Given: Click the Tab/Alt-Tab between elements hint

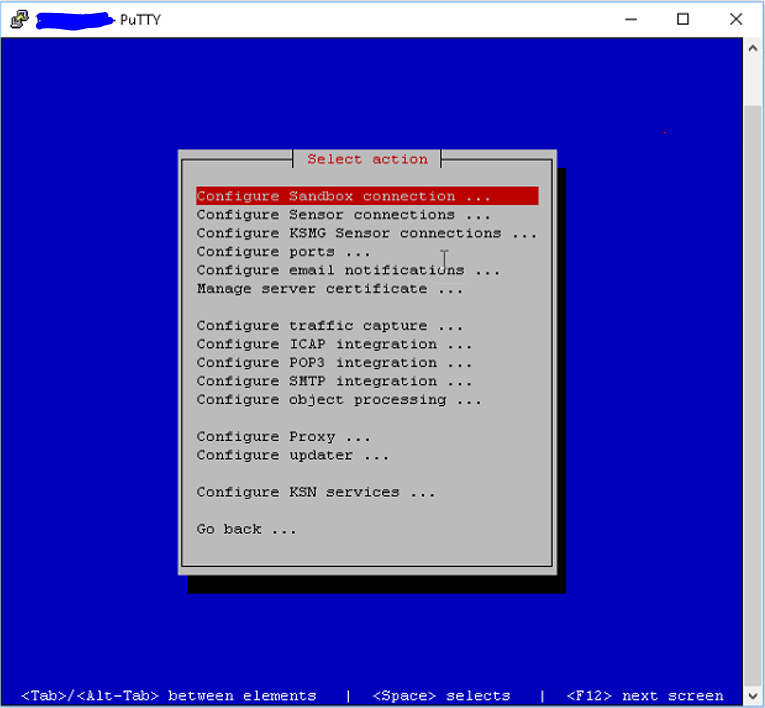Looking at the screenshot, I should [x=169, y=696].
